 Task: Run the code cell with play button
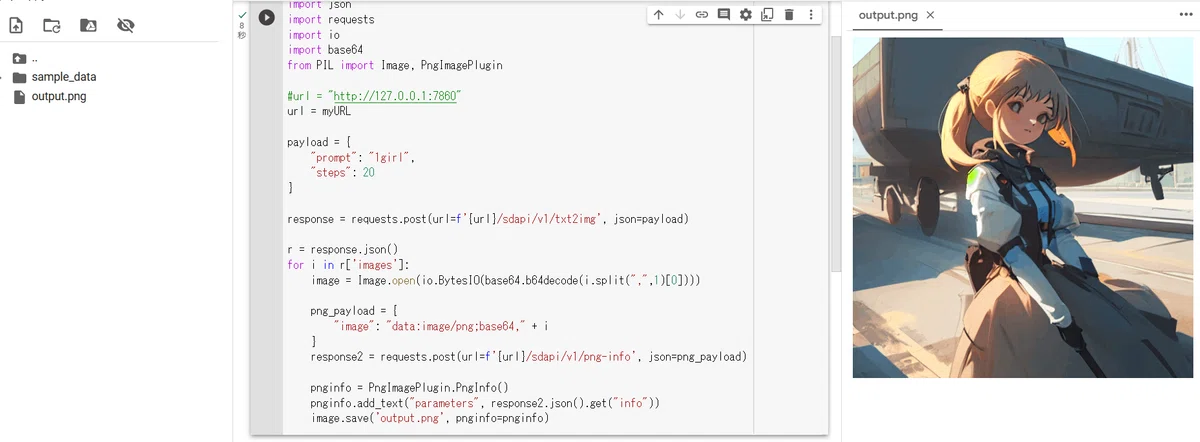tap(266, 17)
